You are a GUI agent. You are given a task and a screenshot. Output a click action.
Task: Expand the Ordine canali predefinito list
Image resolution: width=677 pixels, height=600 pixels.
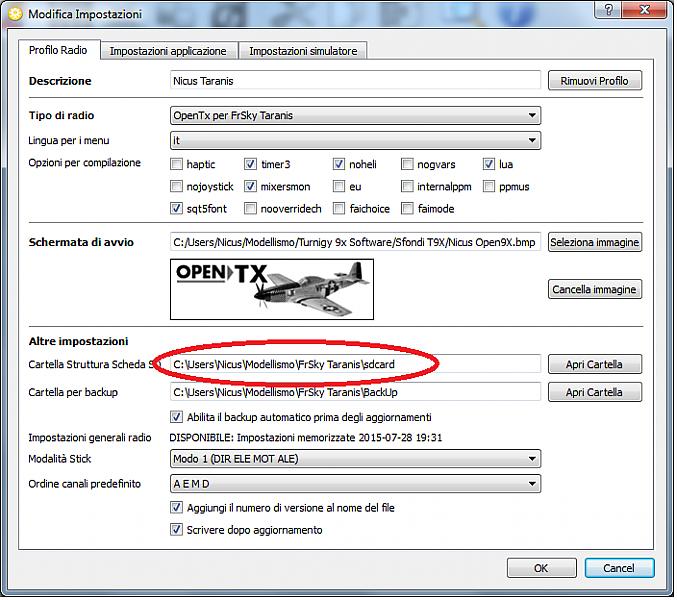(x=355, y=484)
